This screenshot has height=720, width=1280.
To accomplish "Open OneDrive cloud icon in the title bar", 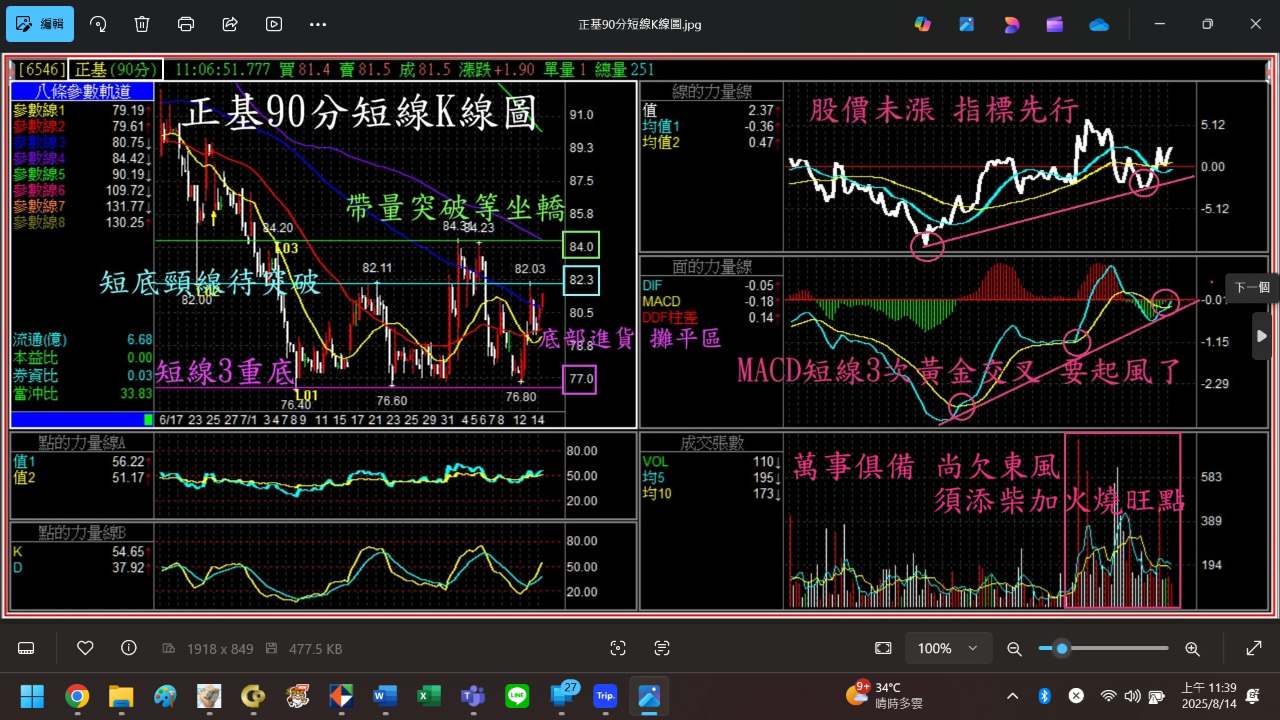I will pos(1099,24).
